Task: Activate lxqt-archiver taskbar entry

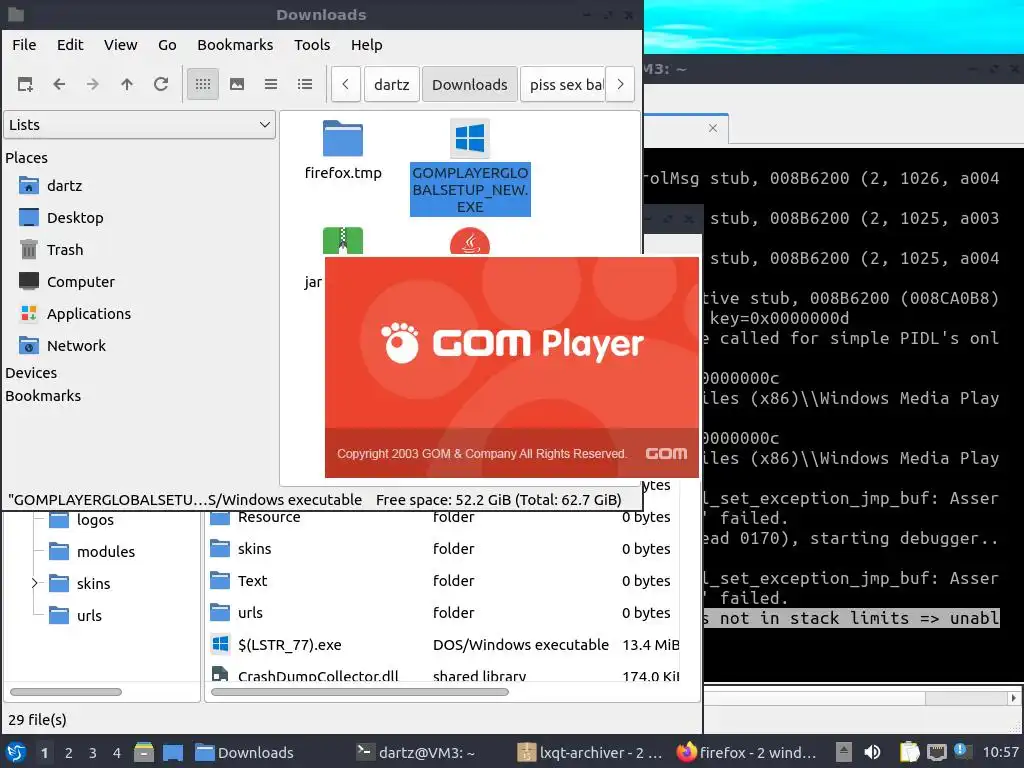Action: click(x=591, y=753)
